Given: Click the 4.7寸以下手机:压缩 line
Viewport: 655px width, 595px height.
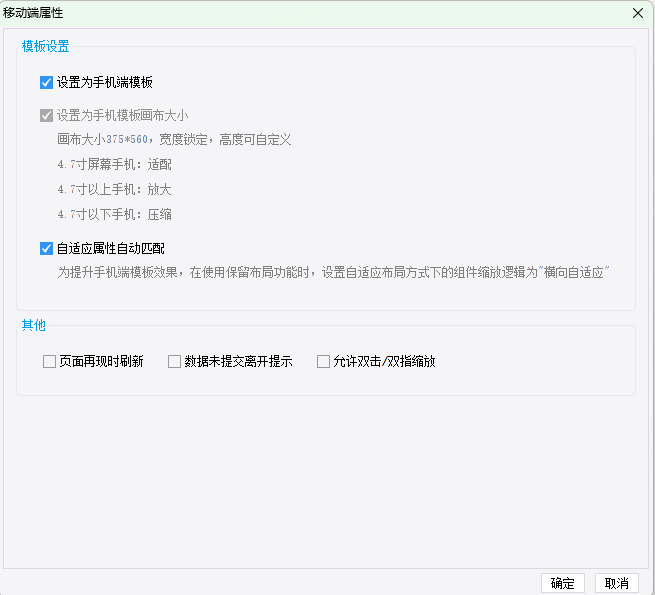Looking at the screenshot, I should tap(114, 215).
